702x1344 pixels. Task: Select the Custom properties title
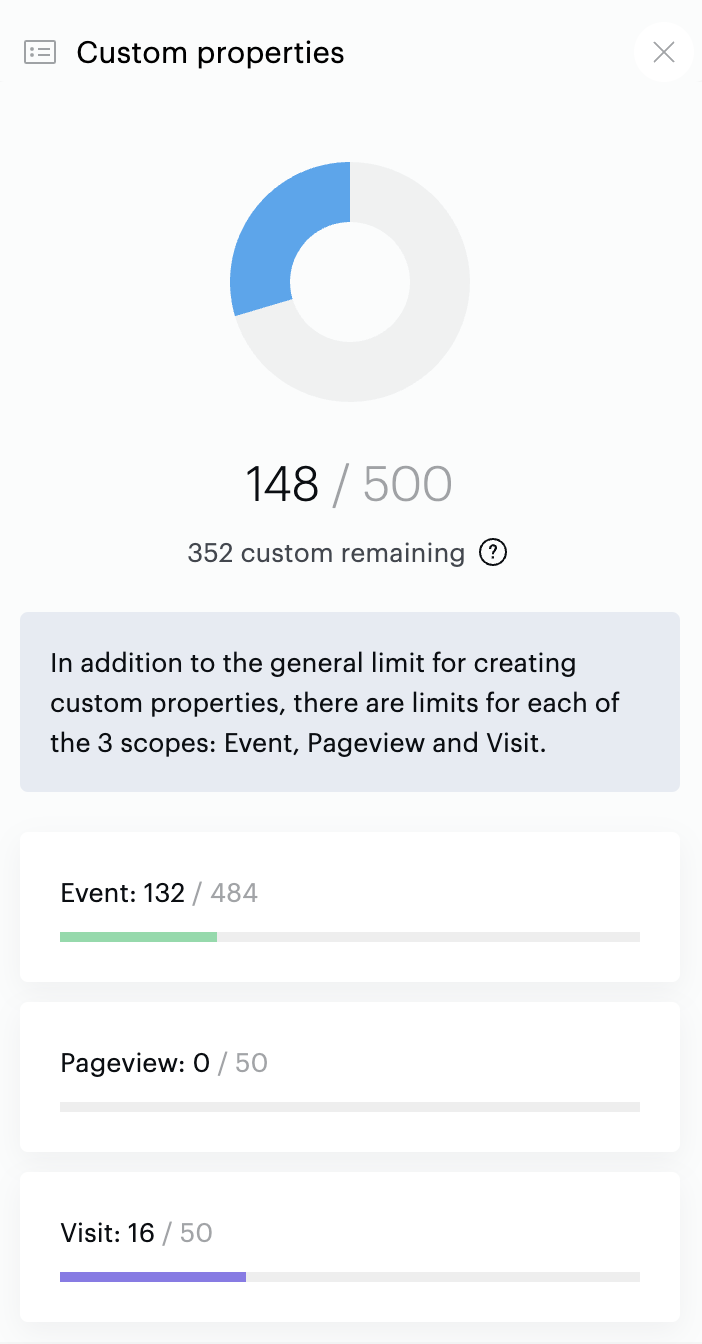(x=210, y=52)
